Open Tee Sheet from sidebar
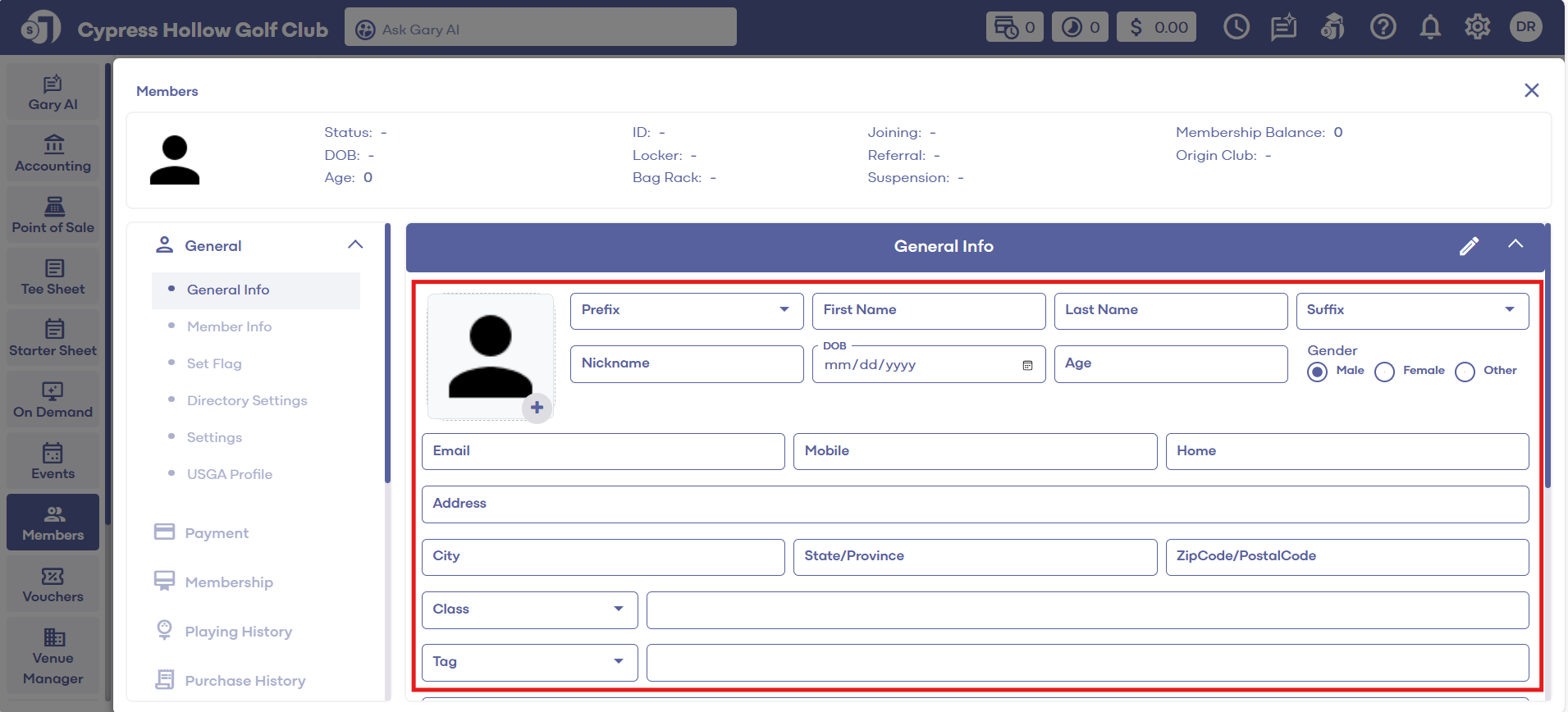The height and width of the screenshot is (712, 1568). (53, 277)
